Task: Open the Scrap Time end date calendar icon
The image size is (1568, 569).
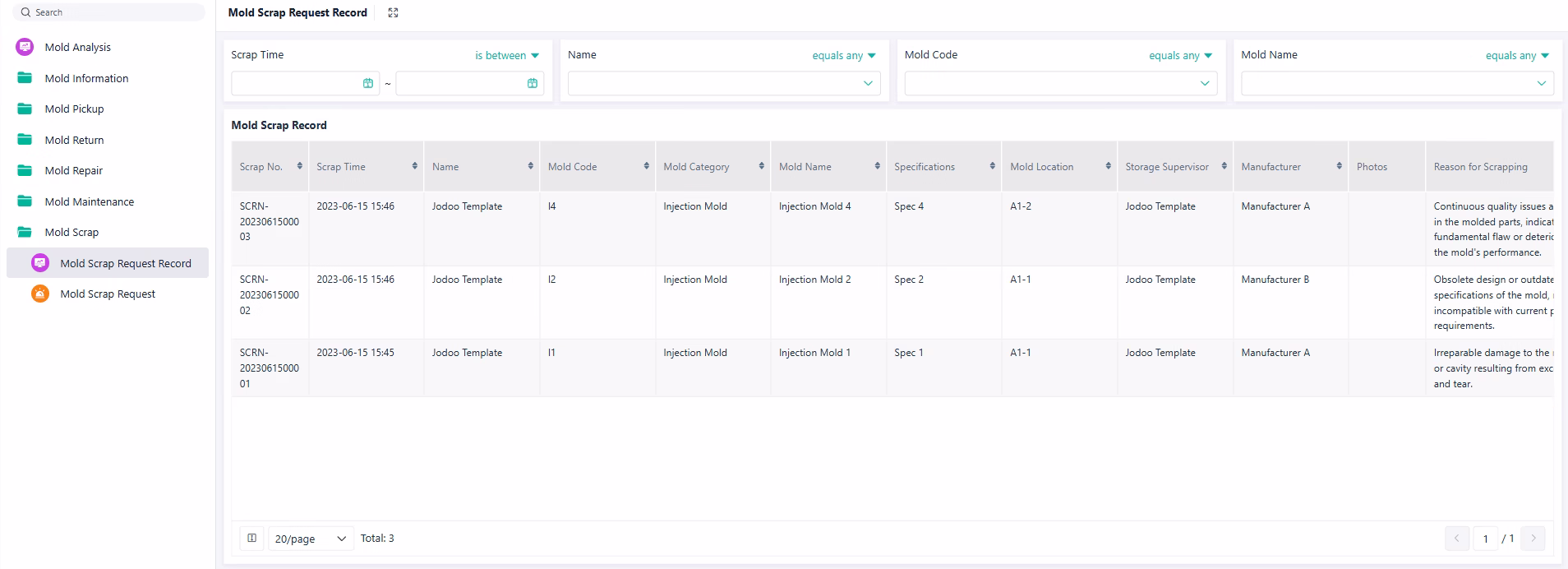Action: click(533, 83)
